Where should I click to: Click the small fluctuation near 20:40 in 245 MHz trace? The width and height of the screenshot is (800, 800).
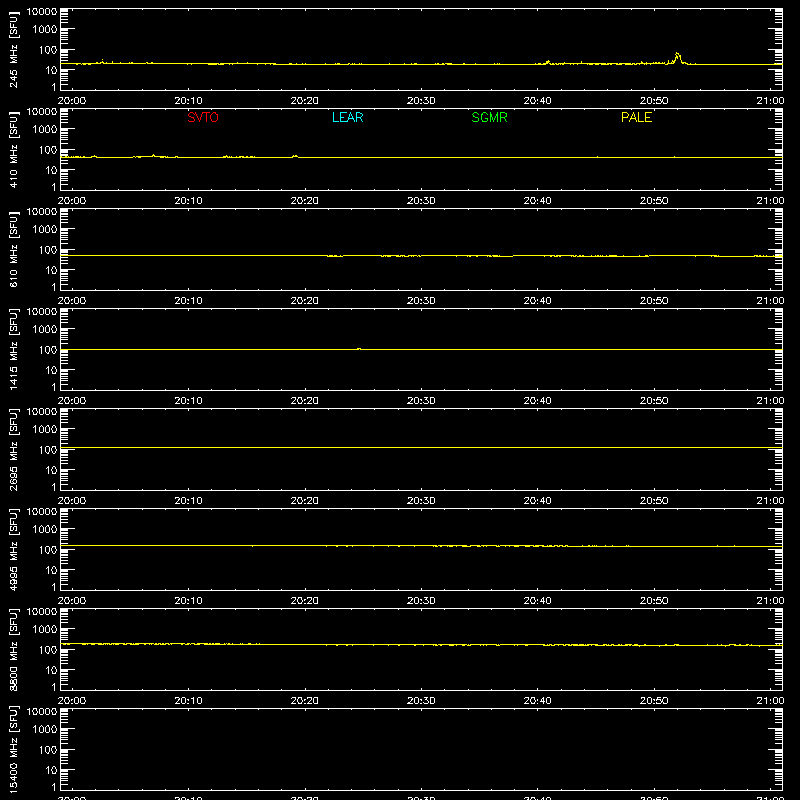(547, 62)
